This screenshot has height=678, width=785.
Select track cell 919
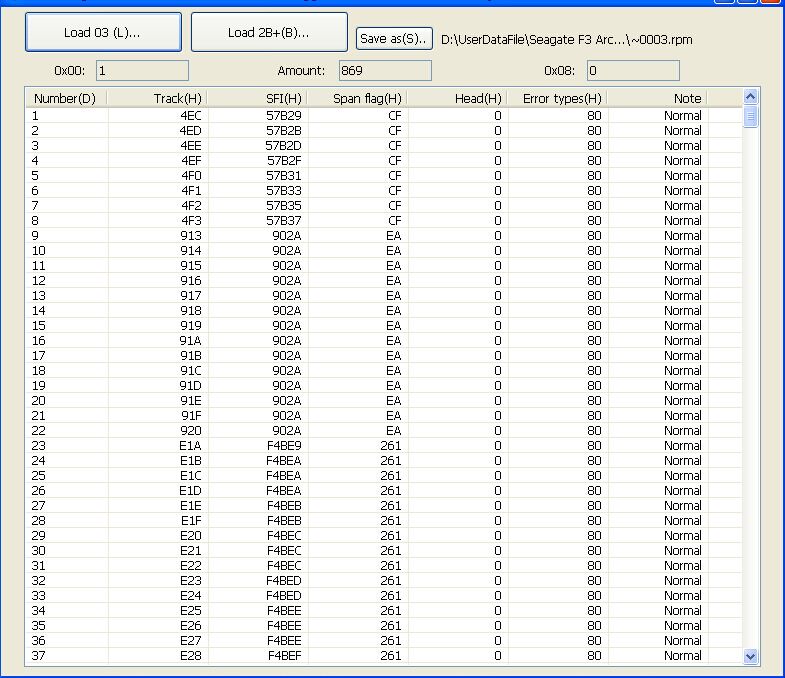[x=191, y=326]
